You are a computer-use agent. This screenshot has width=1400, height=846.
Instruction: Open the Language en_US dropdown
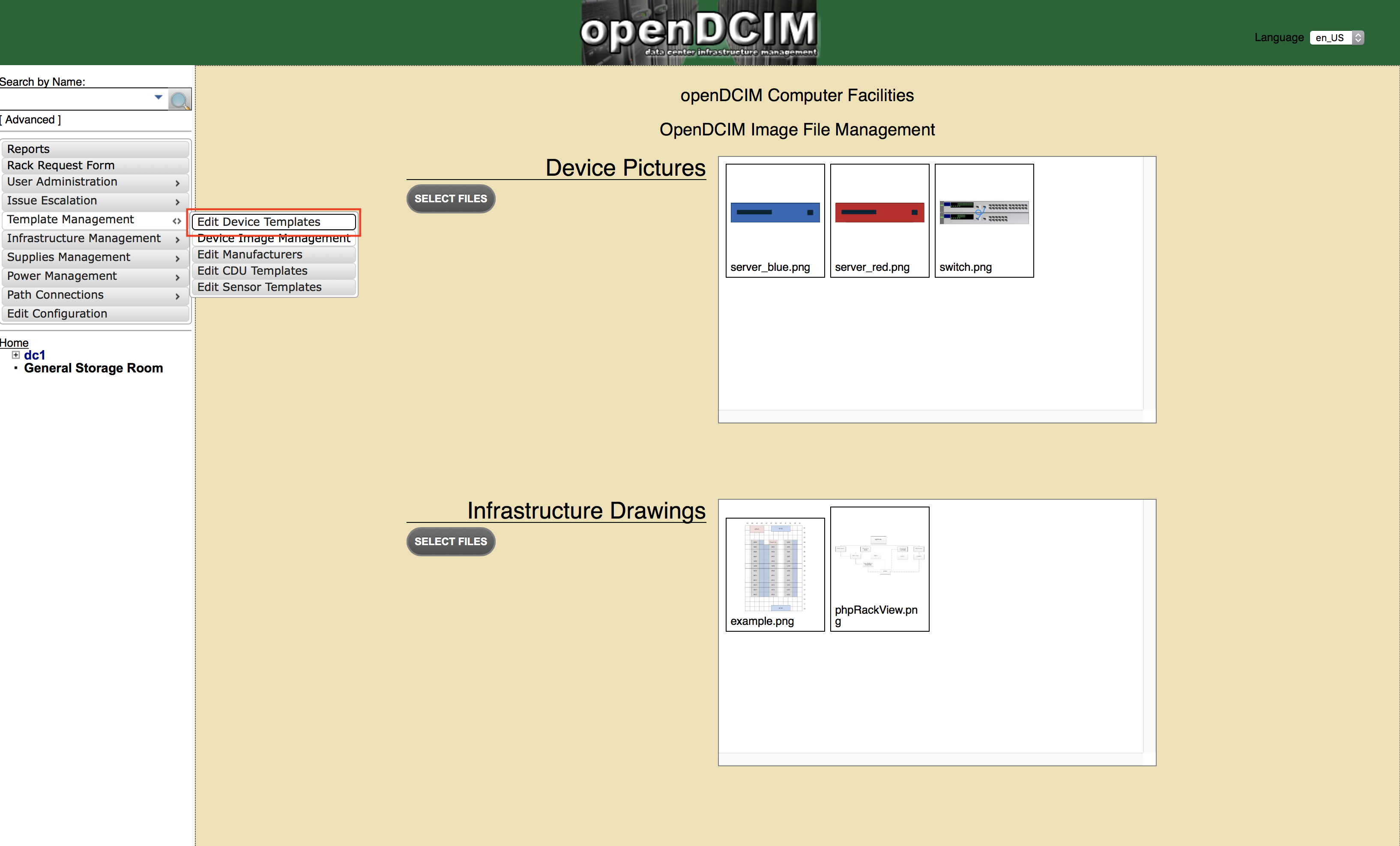coord(1336,38)
